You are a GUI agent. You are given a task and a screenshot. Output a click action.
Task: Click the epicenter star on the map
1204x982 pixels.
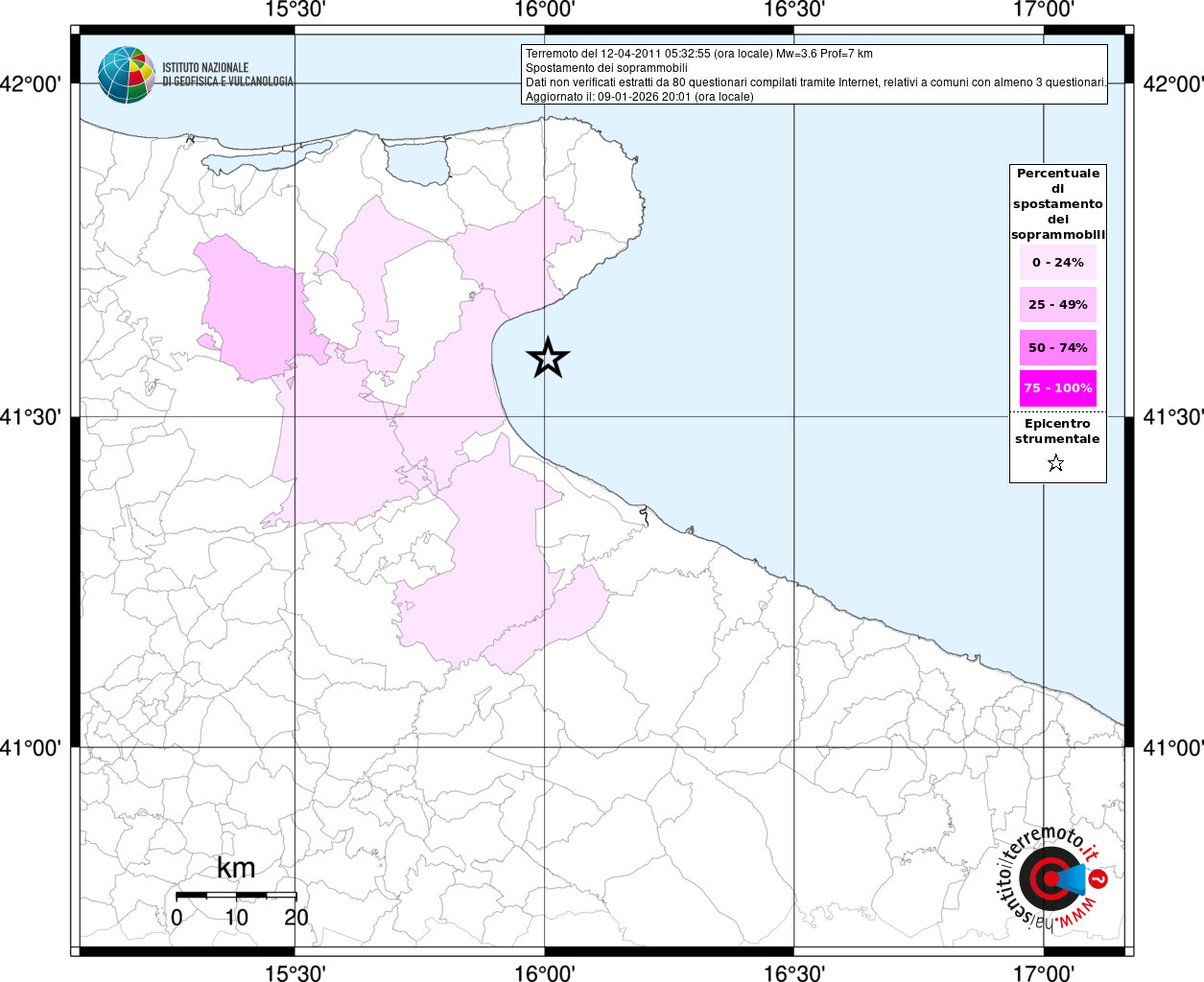pyautogui.click(x=548, y=358)
